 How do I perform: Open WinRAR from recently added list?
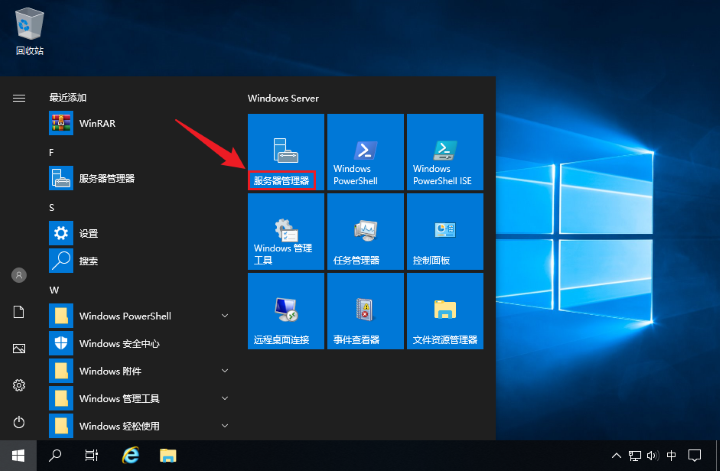pos(140,123)
